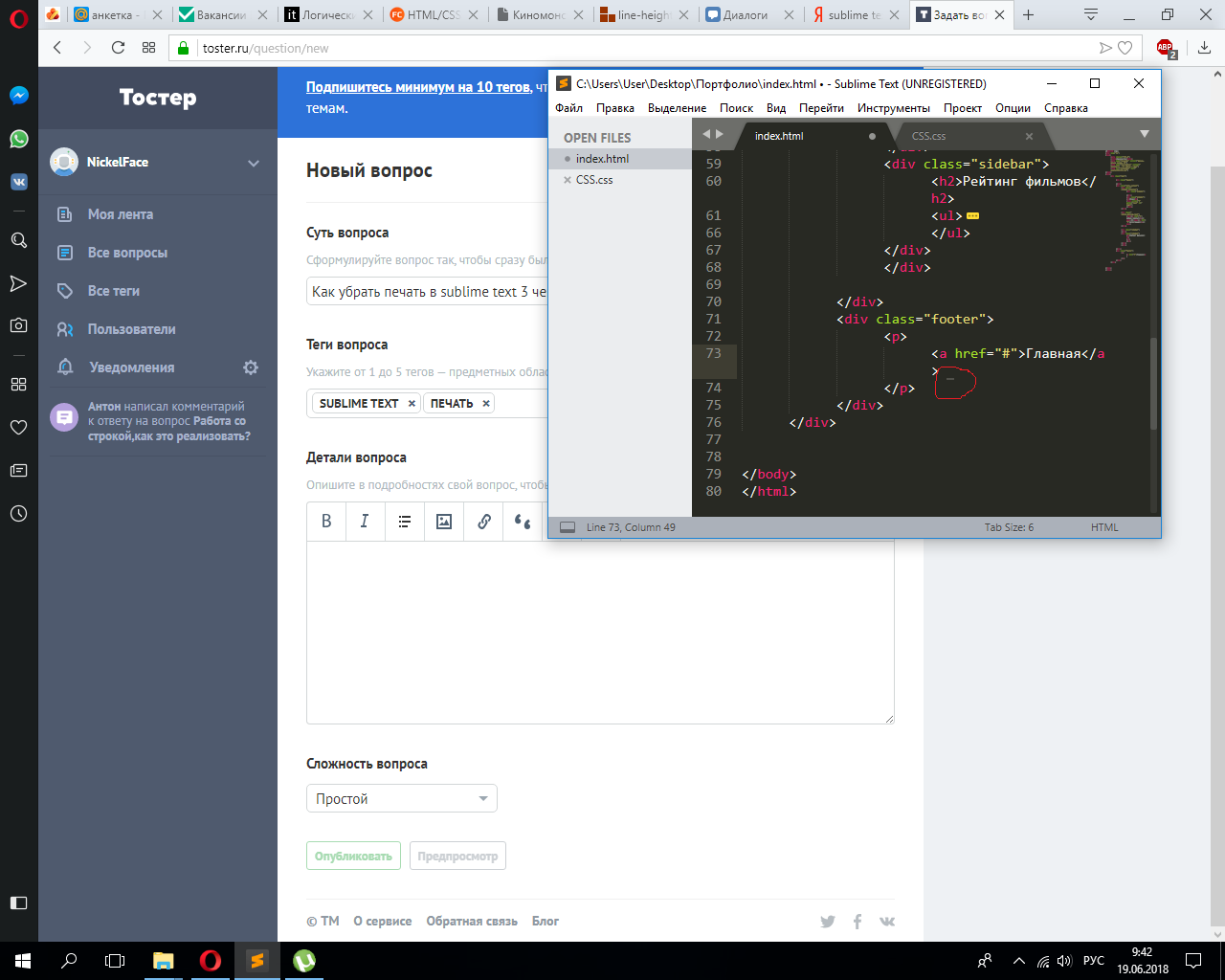Viewport: 1225px width, 980px height.
Task: Select CSS.css in Open Files list
Action: (594, 180)
